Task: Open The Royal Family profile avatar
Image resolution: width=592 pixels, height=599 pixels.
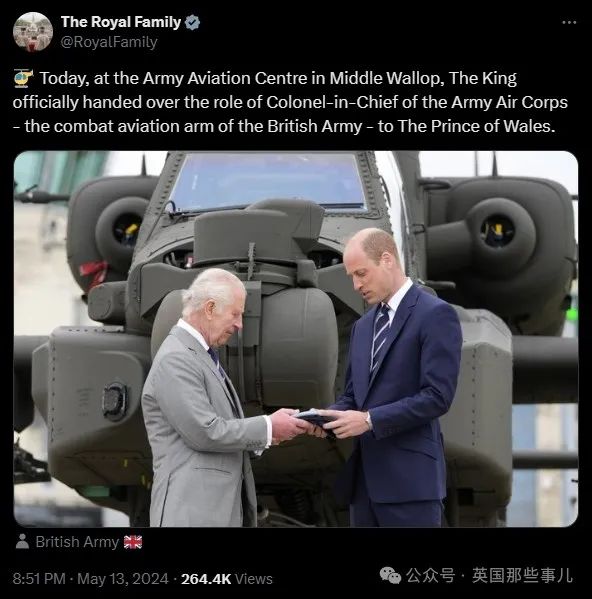Action: tap(32, 32)
